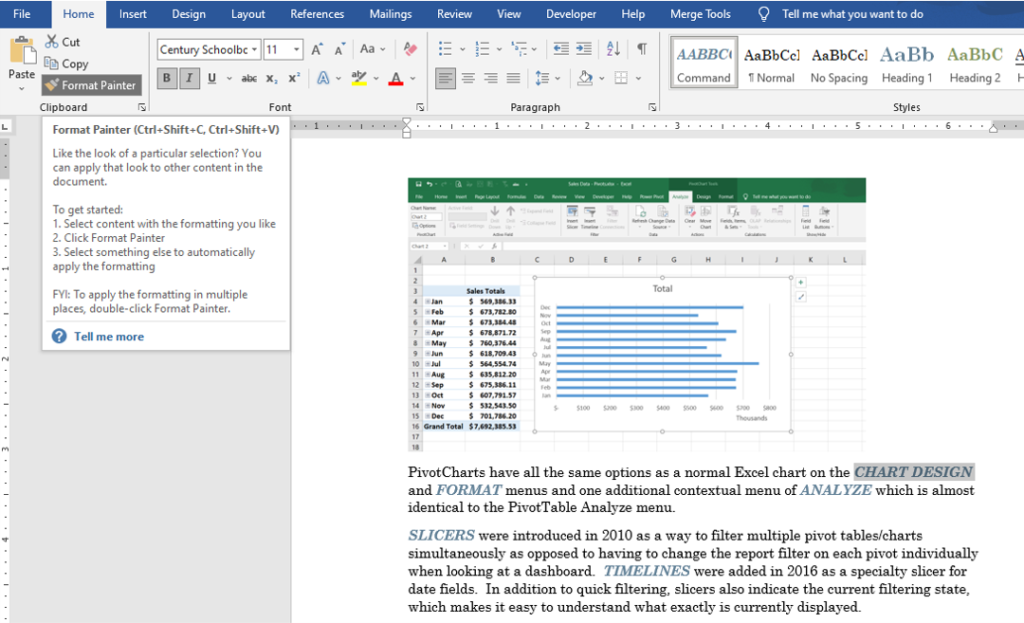The width and height of the screenshot is (1024, 623).
Task: Increase paragraph indent
Action: tap(584, 49)
